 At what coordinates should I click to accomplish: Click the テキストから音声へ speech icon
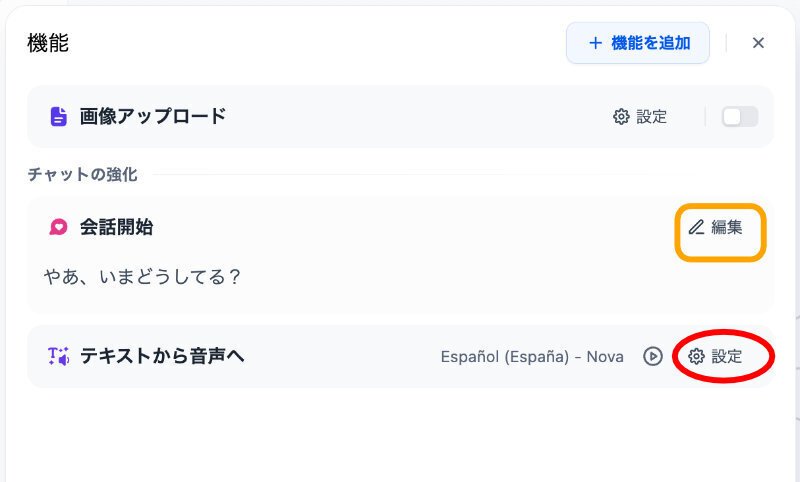(x=58, y=356)
